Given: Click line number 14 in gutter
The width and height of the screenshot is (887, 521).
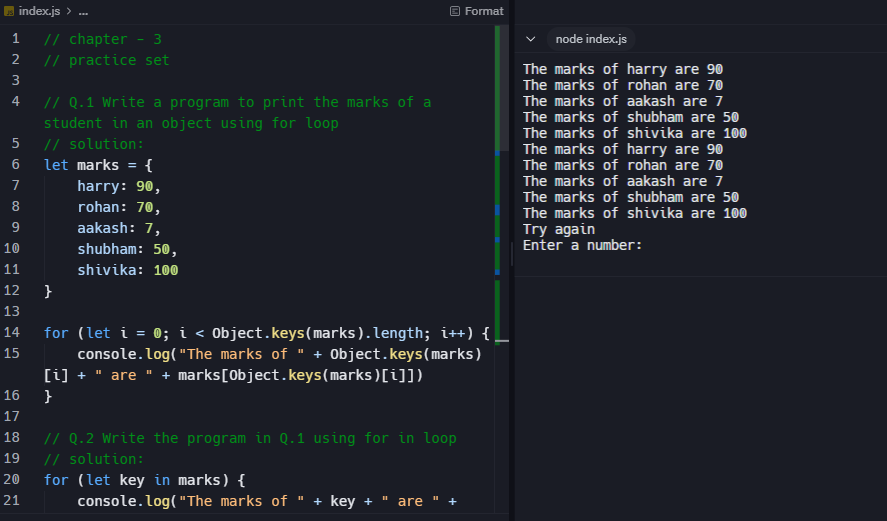Looking at the screenshot, I should (x=12, y=333).
